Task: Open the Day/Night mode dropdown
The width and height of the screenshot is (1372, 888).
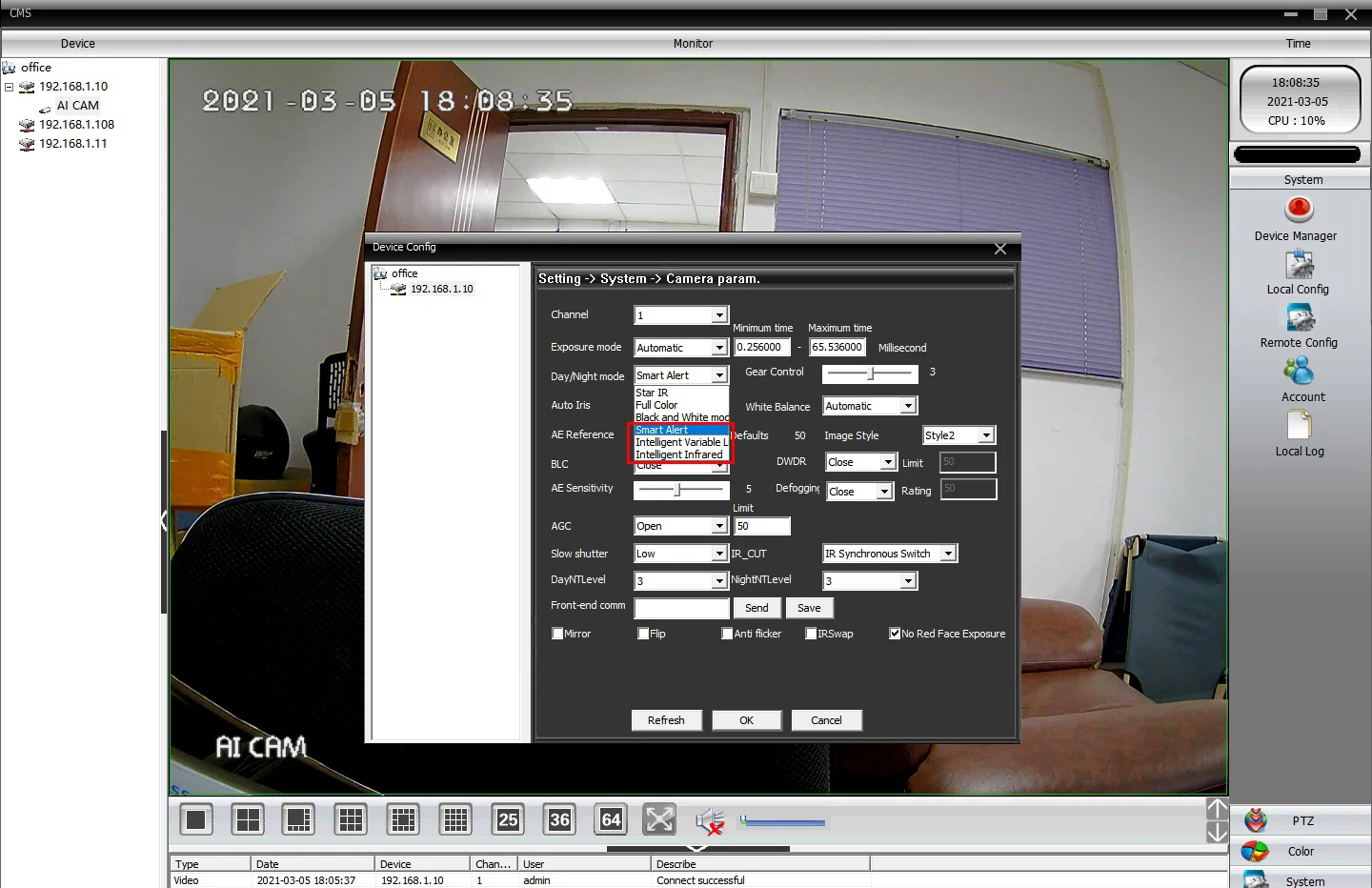Action: [681, 375]
